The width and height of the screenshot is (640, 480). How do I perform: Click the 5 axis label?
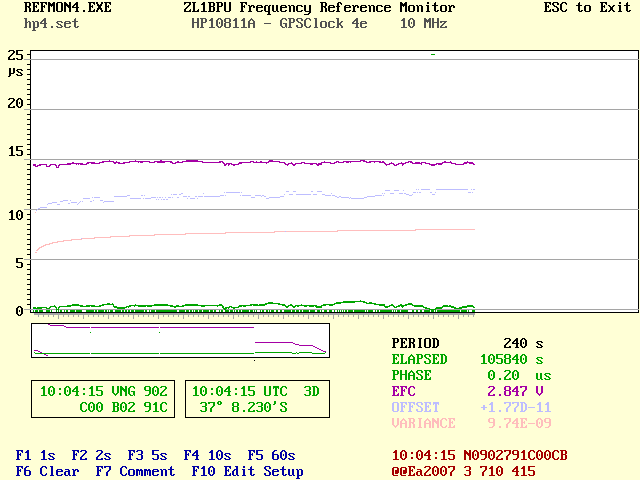click(20, 263)
